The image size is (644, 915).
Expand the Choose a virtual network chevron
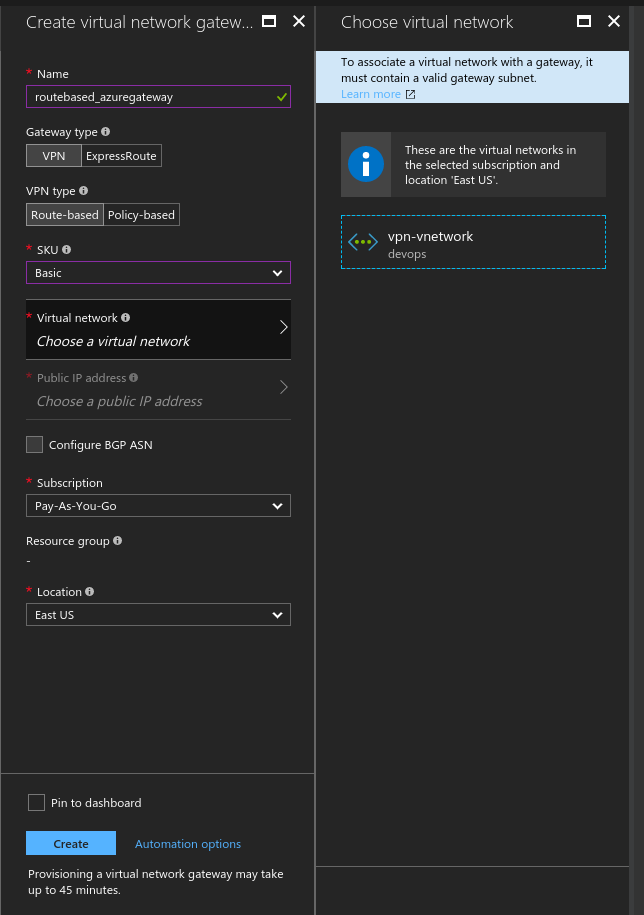tap(284, 327)
